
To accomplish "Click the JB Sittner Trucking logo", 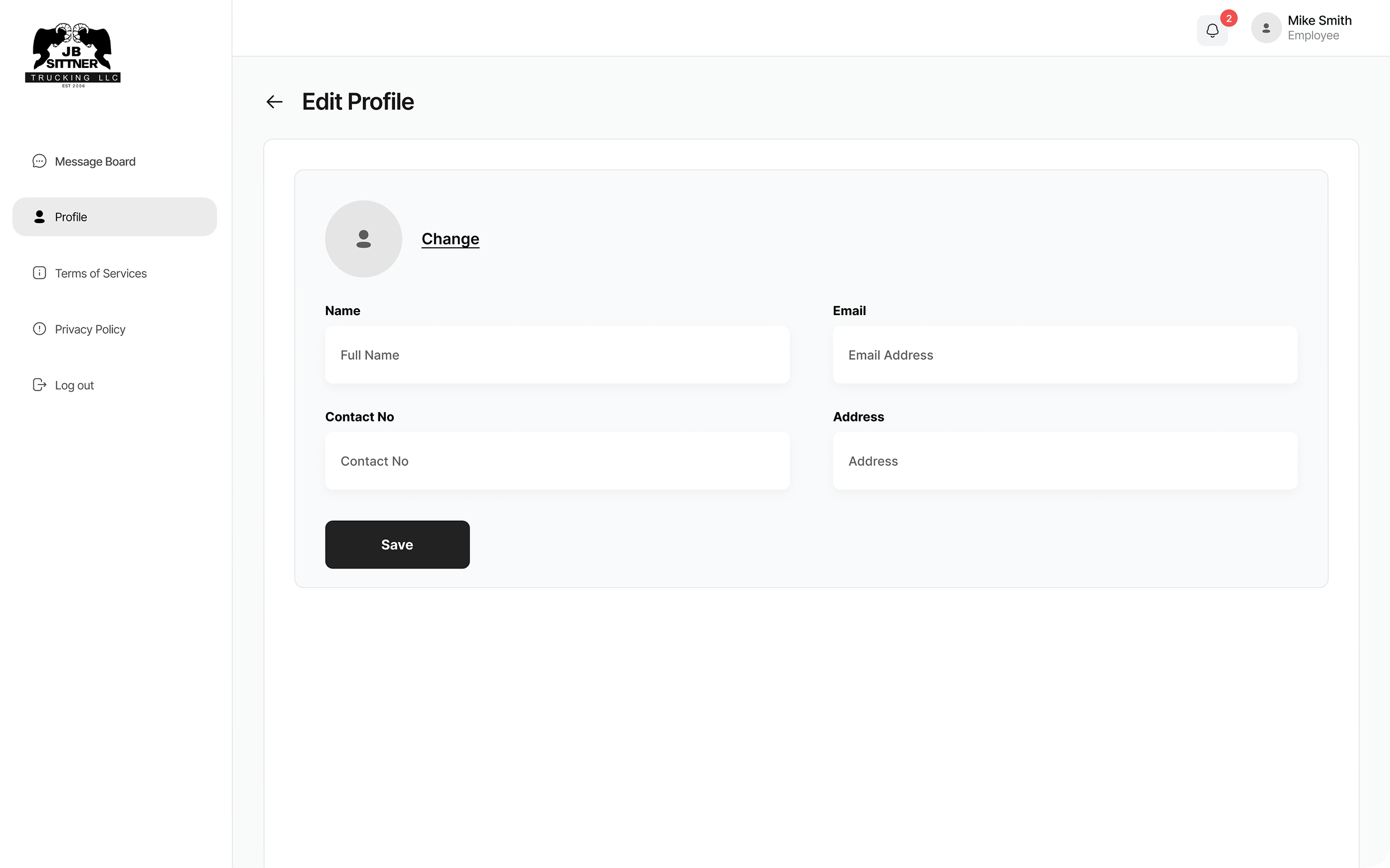I will pyautogui.click(x=73, y=54).
